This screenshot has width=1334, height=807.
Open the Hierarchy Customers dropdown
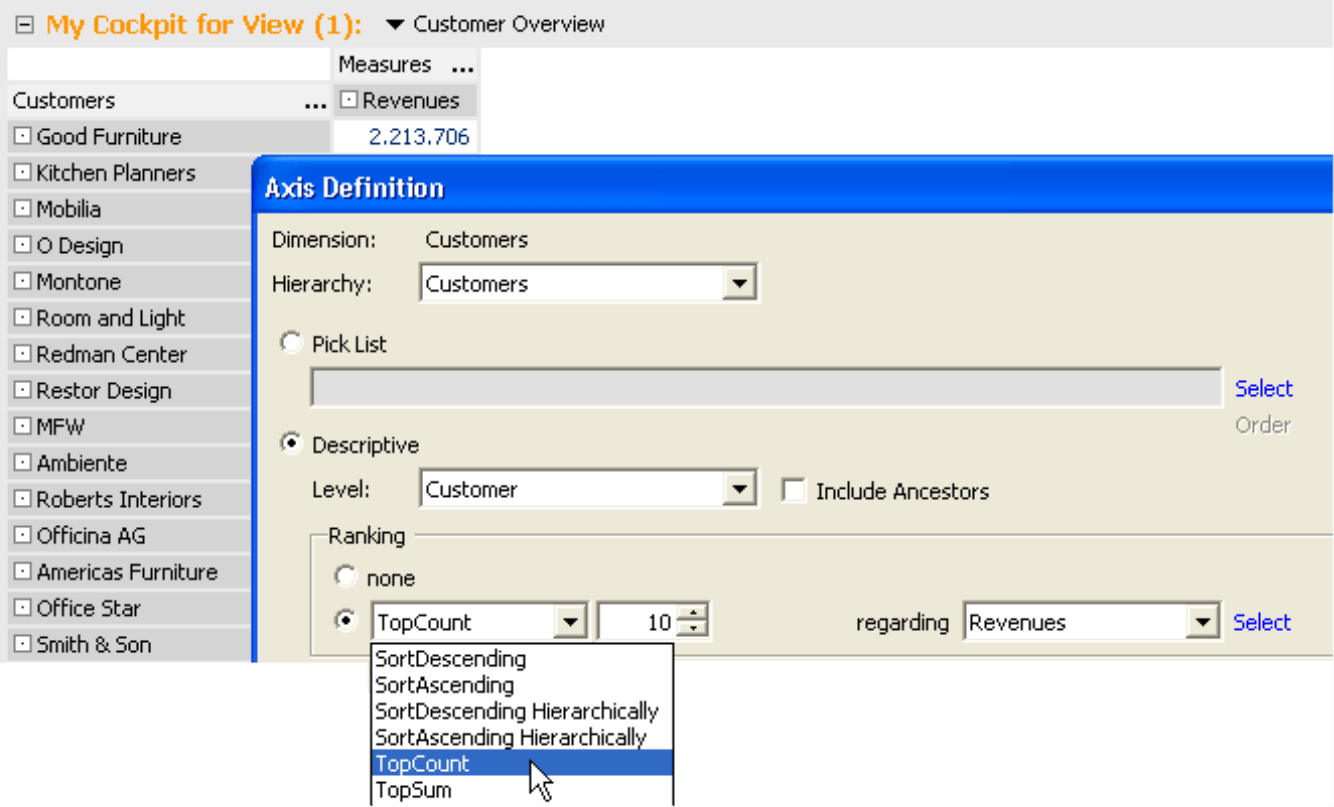pos(739,284)
